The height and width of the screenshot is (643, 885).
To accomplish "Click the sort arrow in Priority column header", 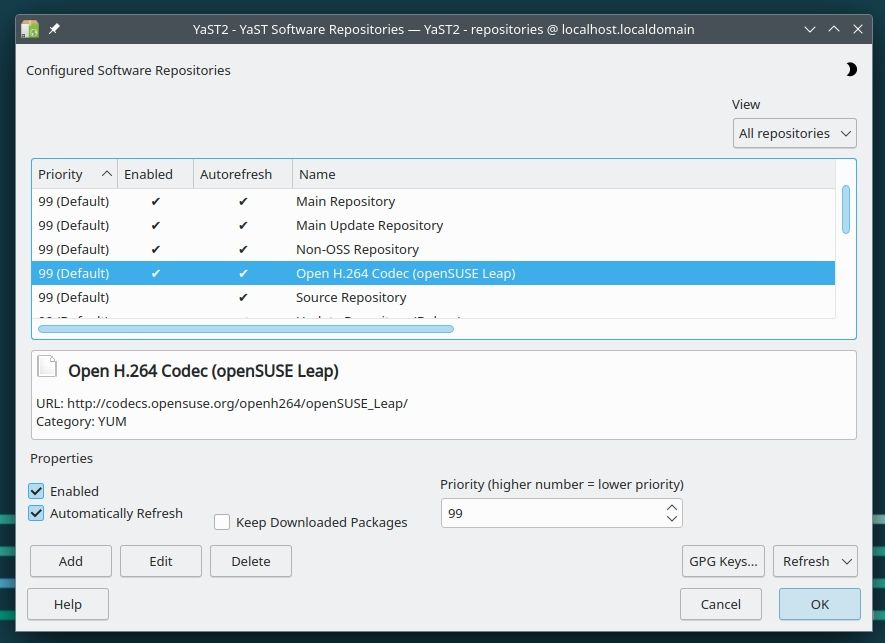I will [107, 174].
